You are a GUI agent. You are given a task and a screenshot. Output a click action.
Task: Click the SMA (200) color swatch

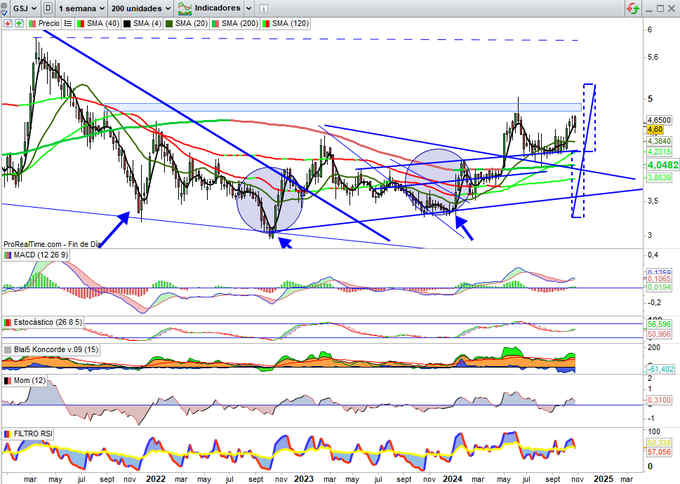point(215,23)
